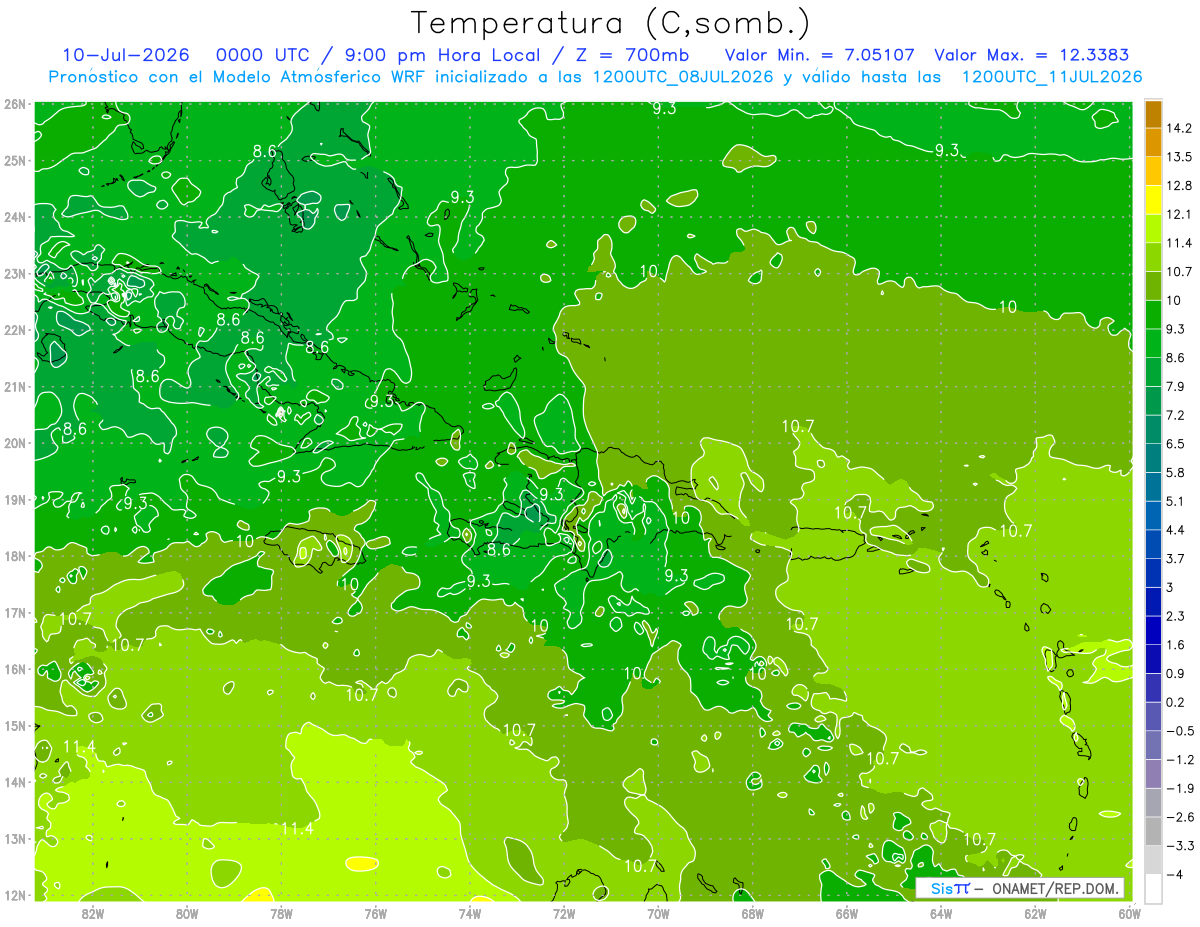This screenshot has width=1200, height=927.
Task: Select the -0.5 value on the color scale
Action: click(x=1179, y=731)
